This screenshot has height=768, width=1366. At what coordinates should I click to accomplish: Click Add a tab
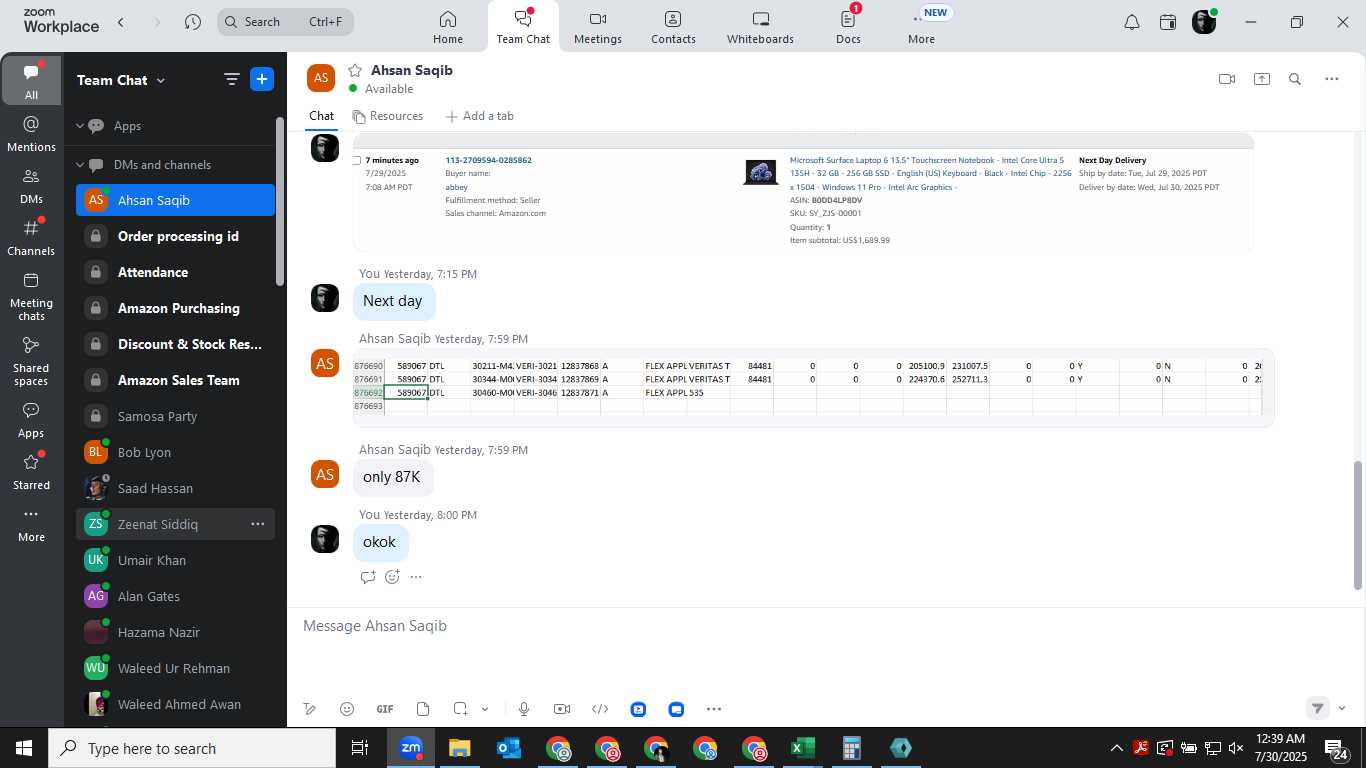479,116
